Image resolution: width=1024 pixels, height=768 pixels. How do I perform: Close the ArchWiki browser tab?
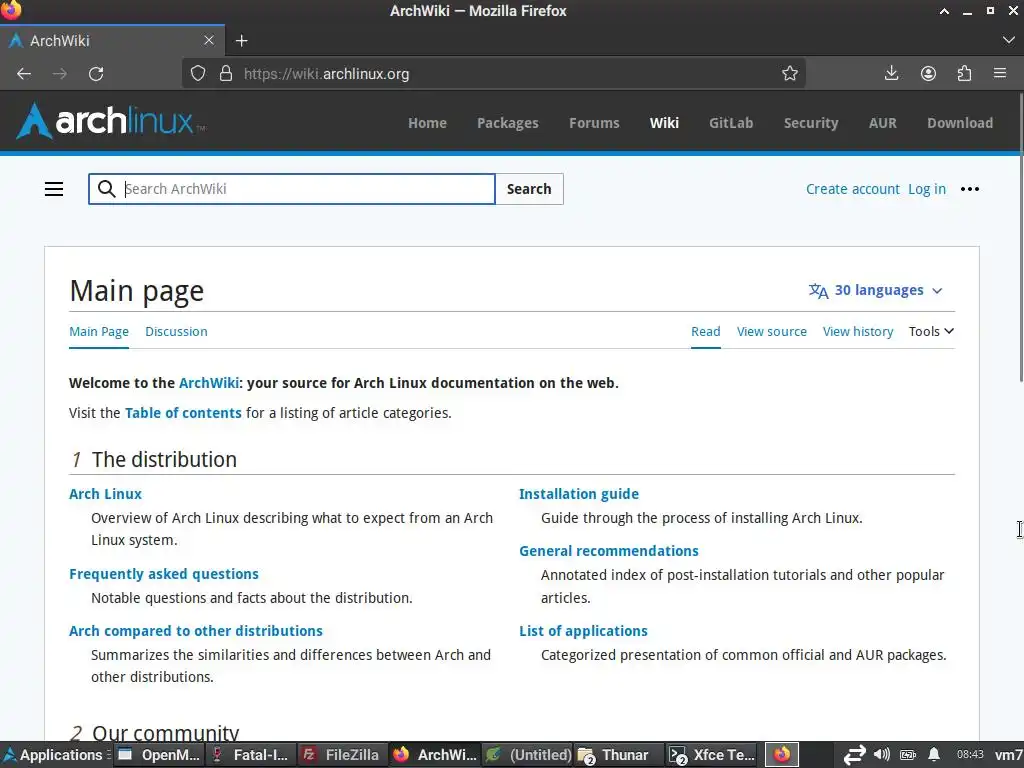coord(209,40)
